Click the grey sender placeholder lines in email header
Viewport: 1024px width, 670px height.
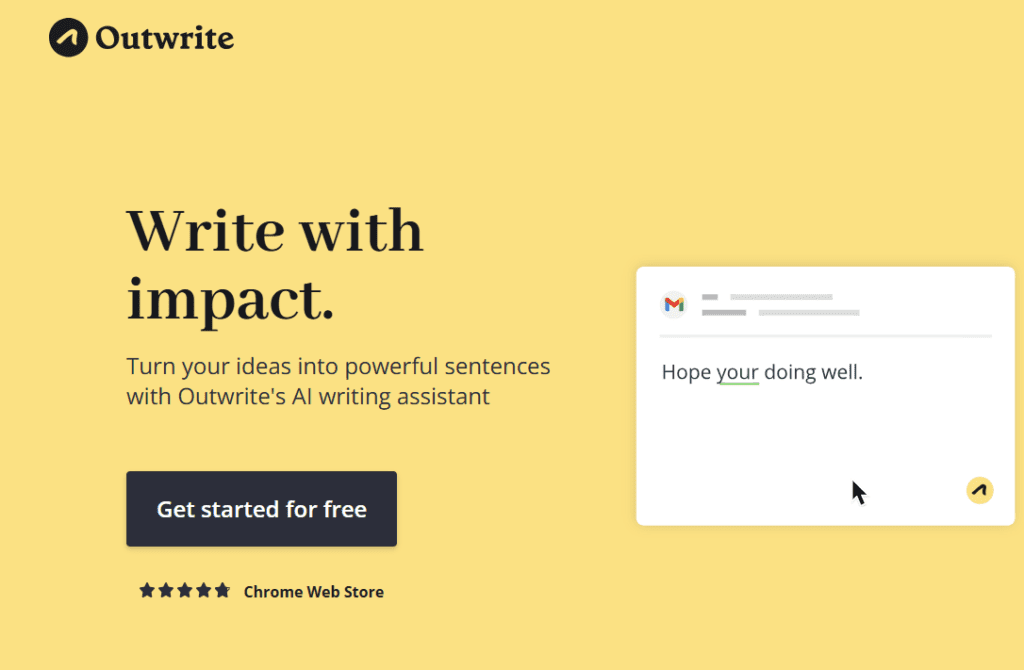(780, 305)
